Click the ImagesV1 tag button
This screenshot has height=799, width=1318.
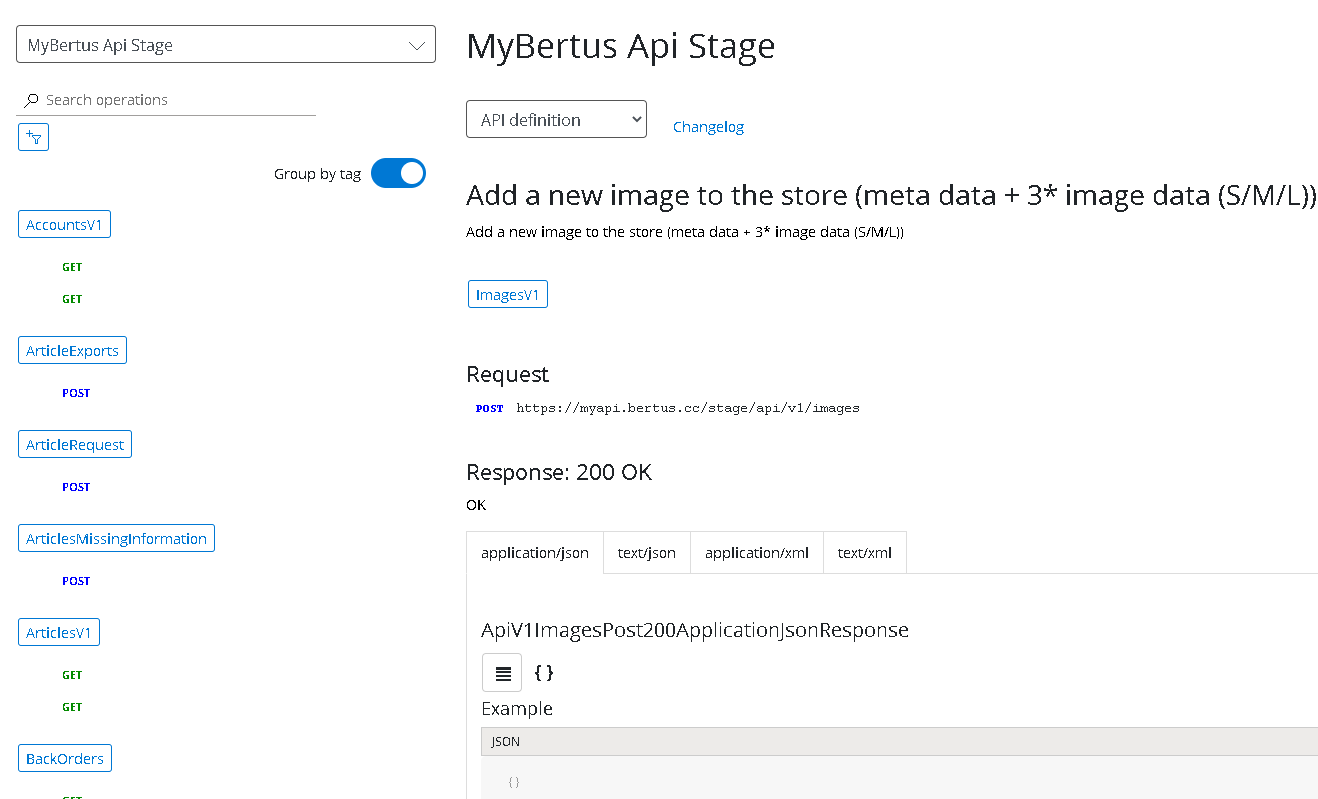click(508, 294)
